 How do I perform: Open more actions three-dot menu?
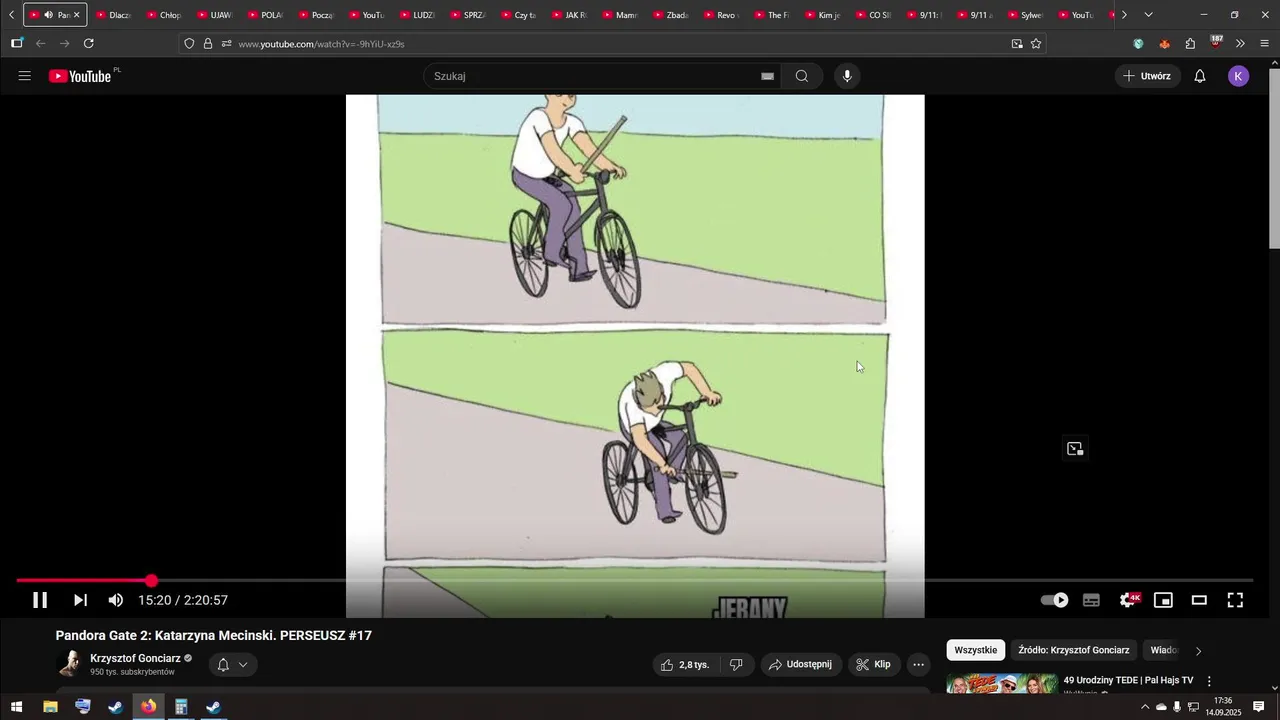[x=919, y=664]
